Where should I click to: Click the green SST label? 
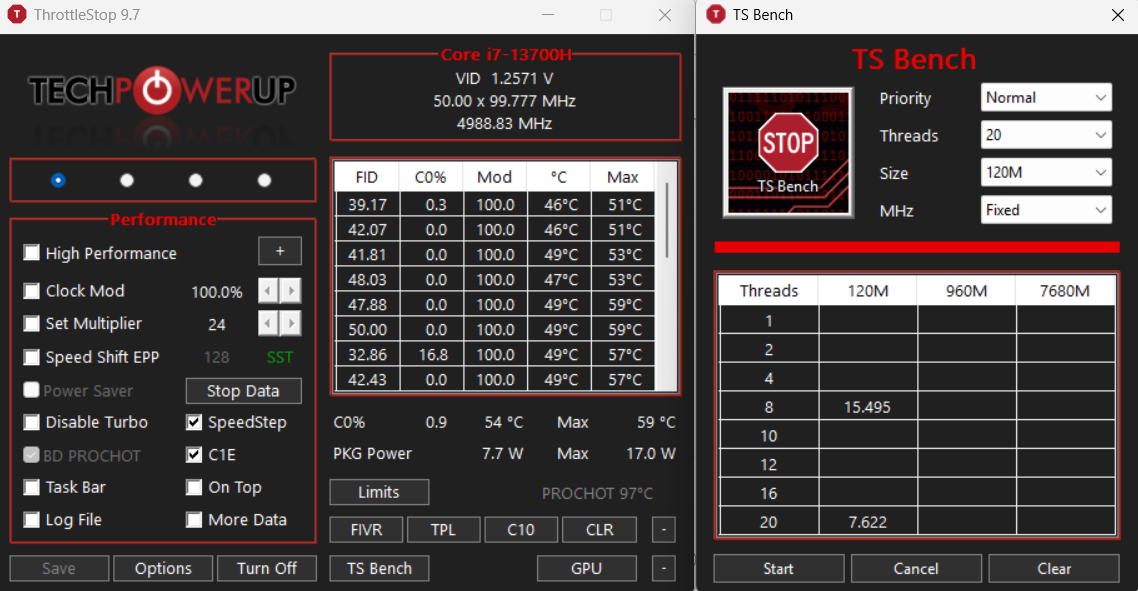click(x=280, y=357)
